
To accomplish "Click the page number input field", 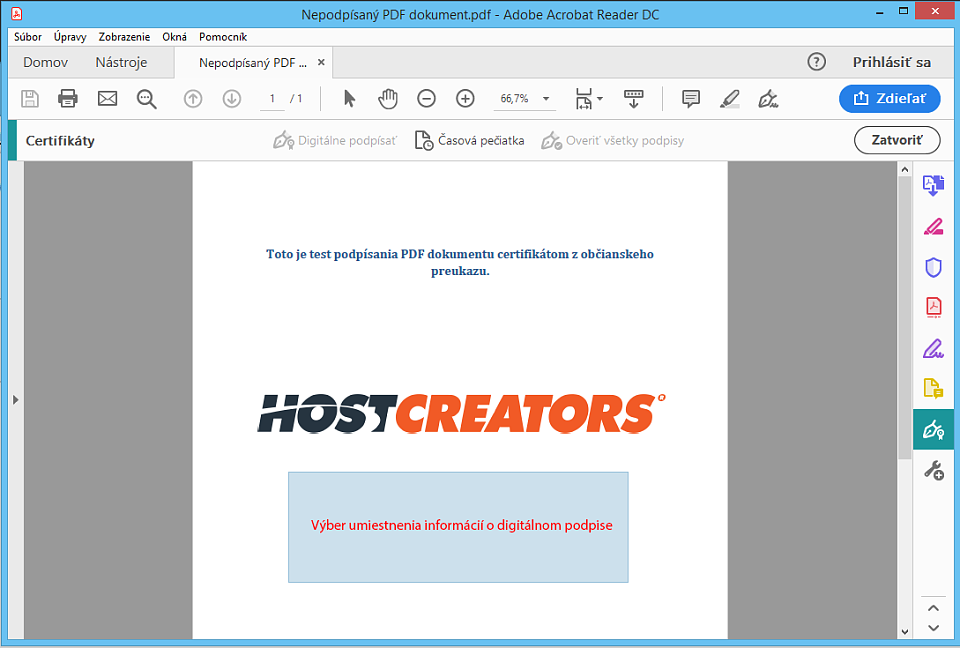I will (272, 99).
